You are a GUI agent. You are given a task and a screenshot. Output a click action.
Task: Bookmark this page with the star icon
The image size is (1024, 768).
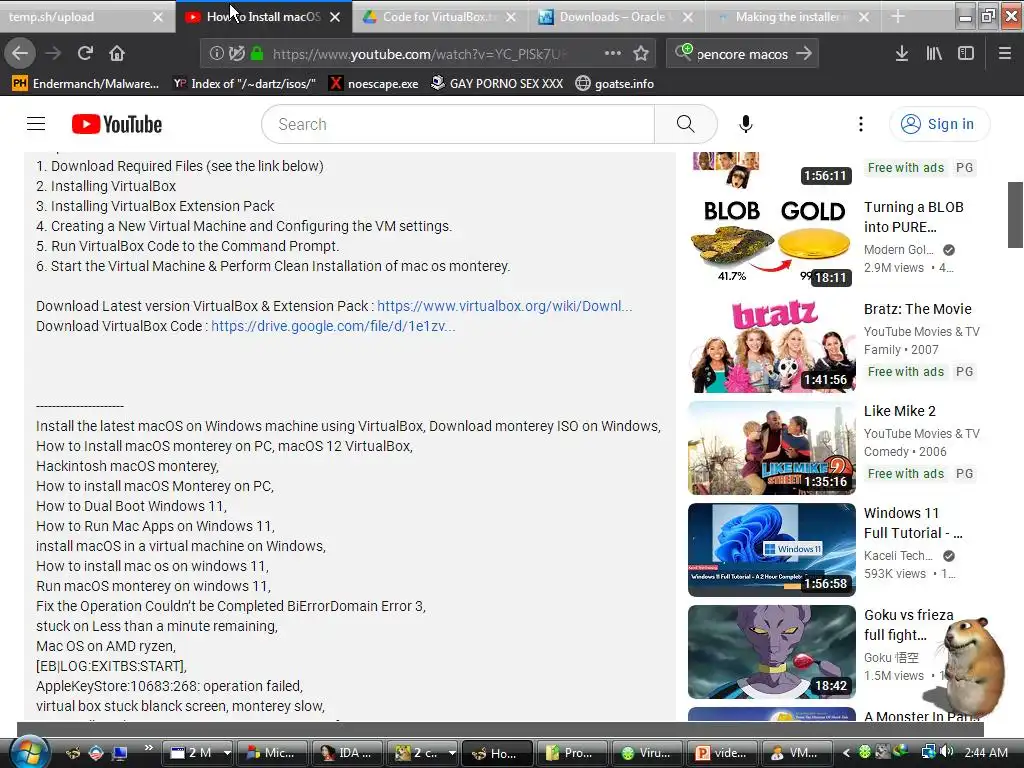click(x=641, y=54)
